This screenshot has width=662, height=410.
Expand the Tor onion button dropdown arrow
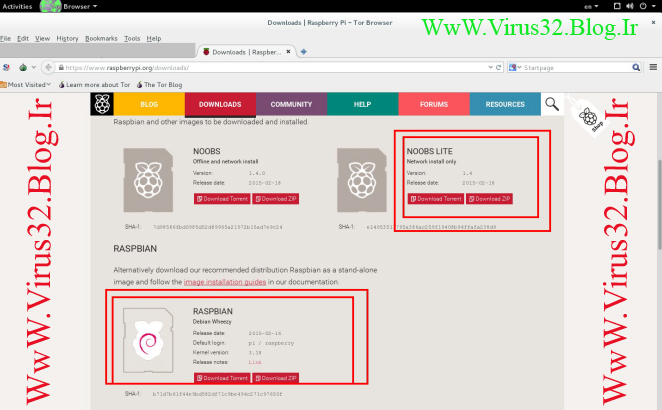click(x=34, y=67)
